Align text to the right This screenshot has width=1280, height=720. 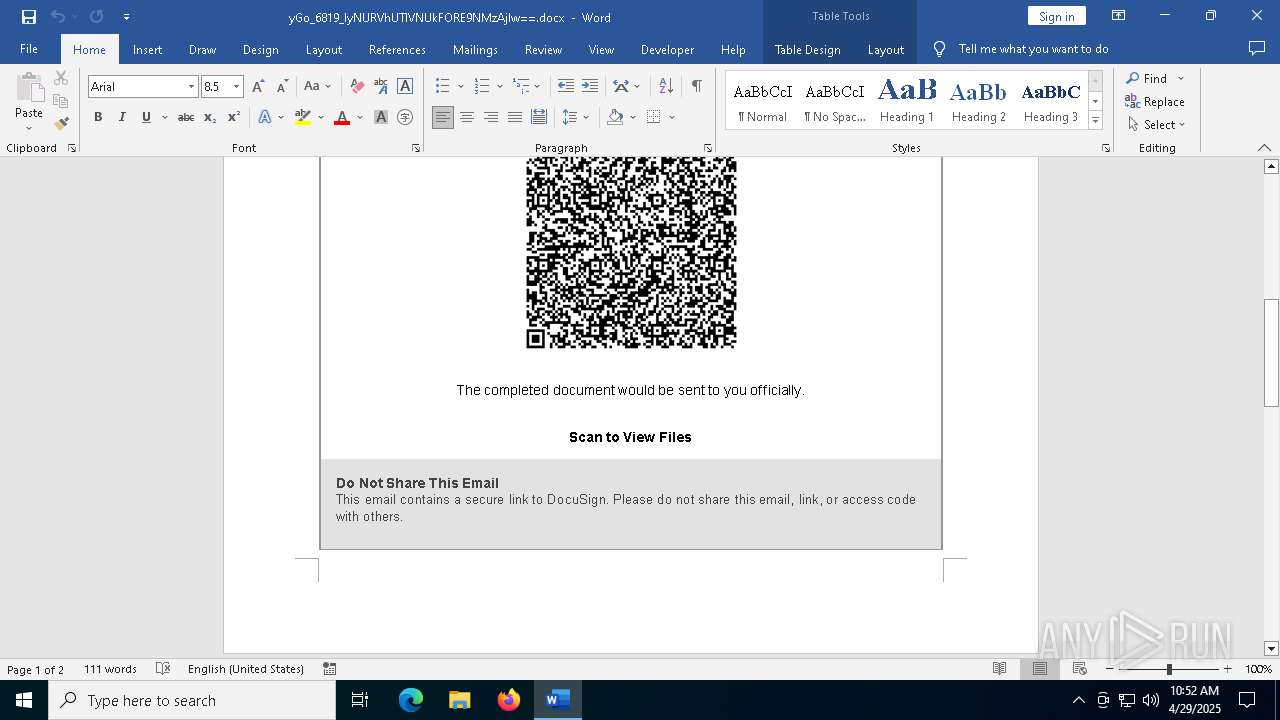491,118
